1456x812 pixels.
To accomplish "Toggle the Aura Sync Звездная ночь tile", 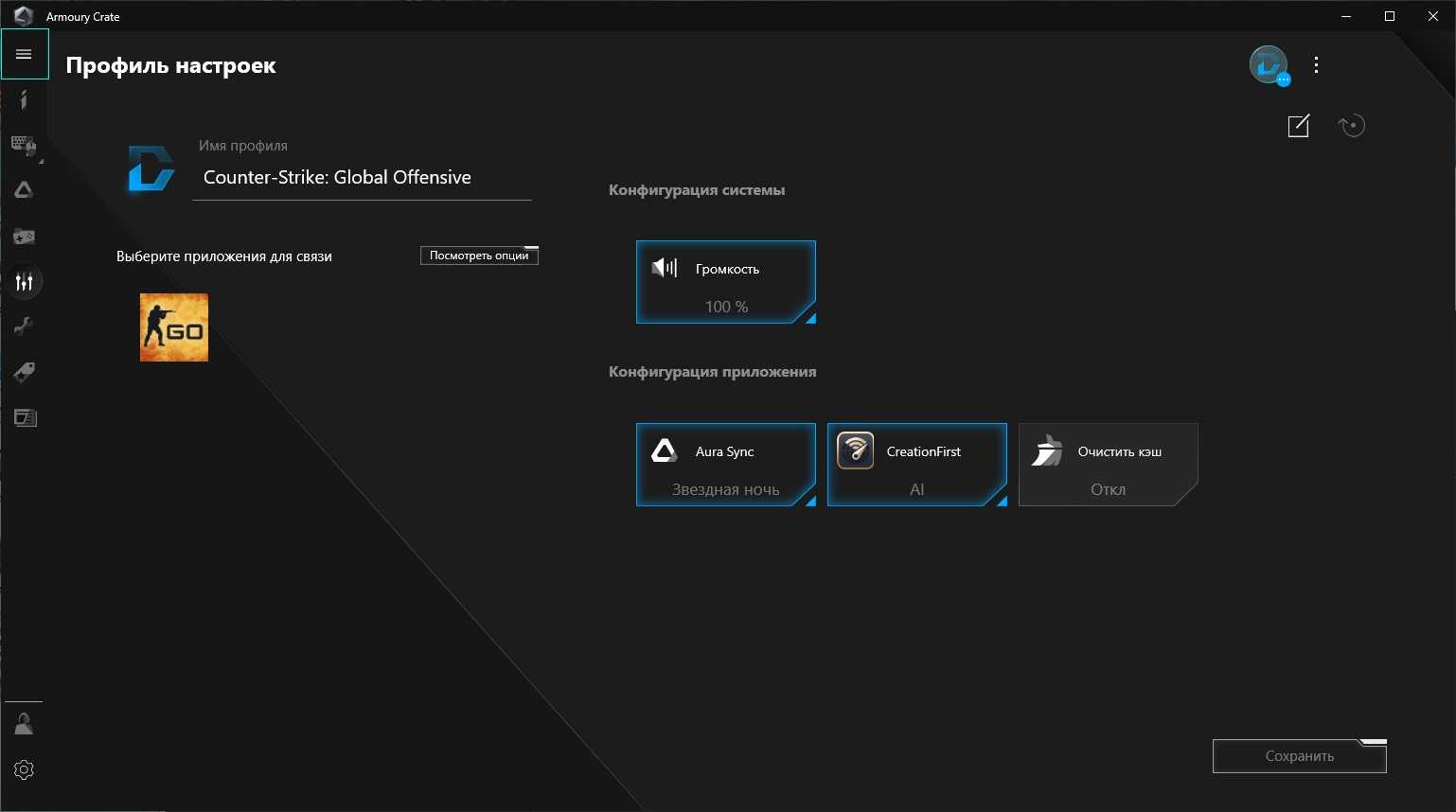I will (x=725, y=465).
